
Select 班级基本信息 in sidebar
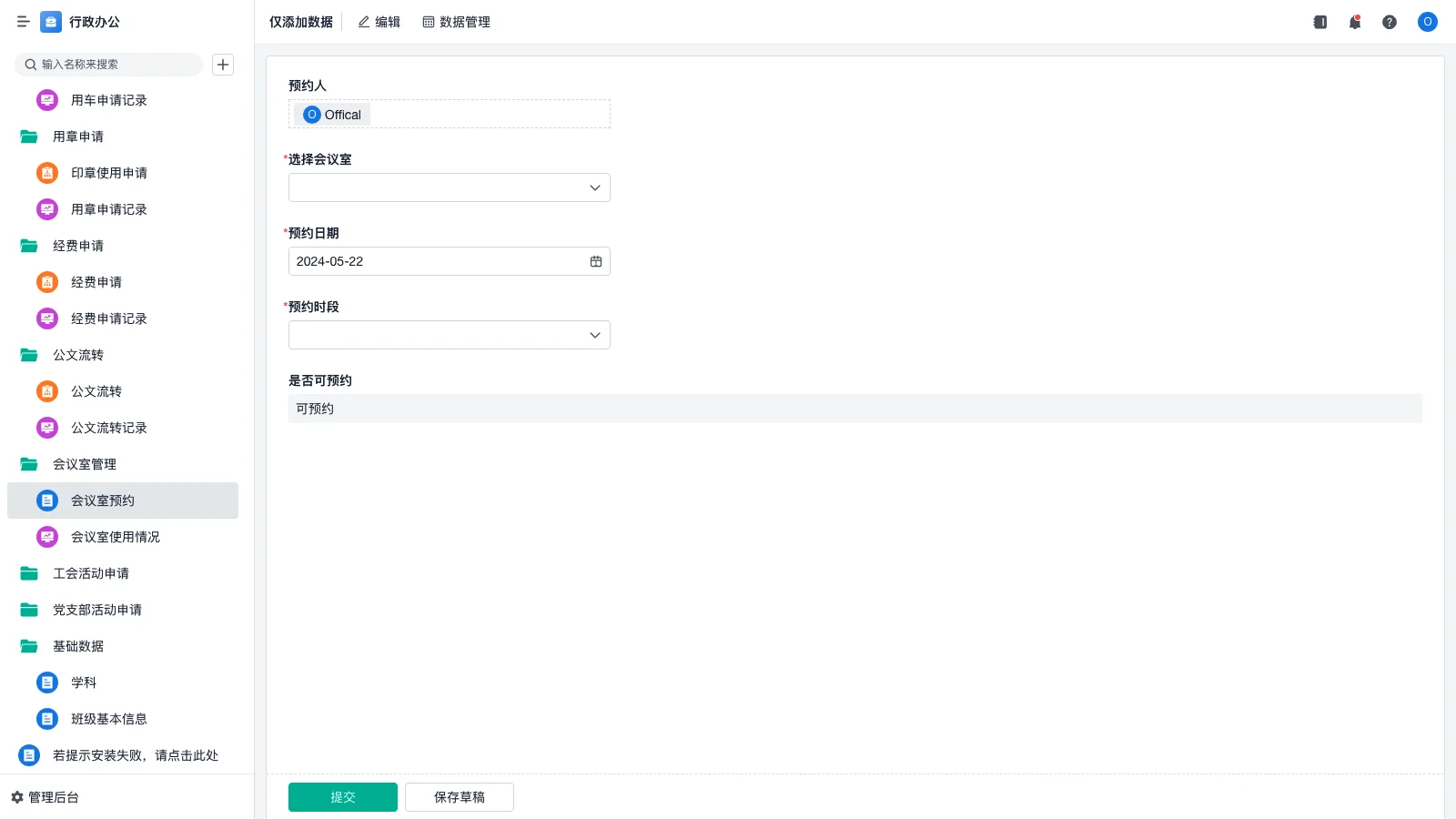pos(123,719)
